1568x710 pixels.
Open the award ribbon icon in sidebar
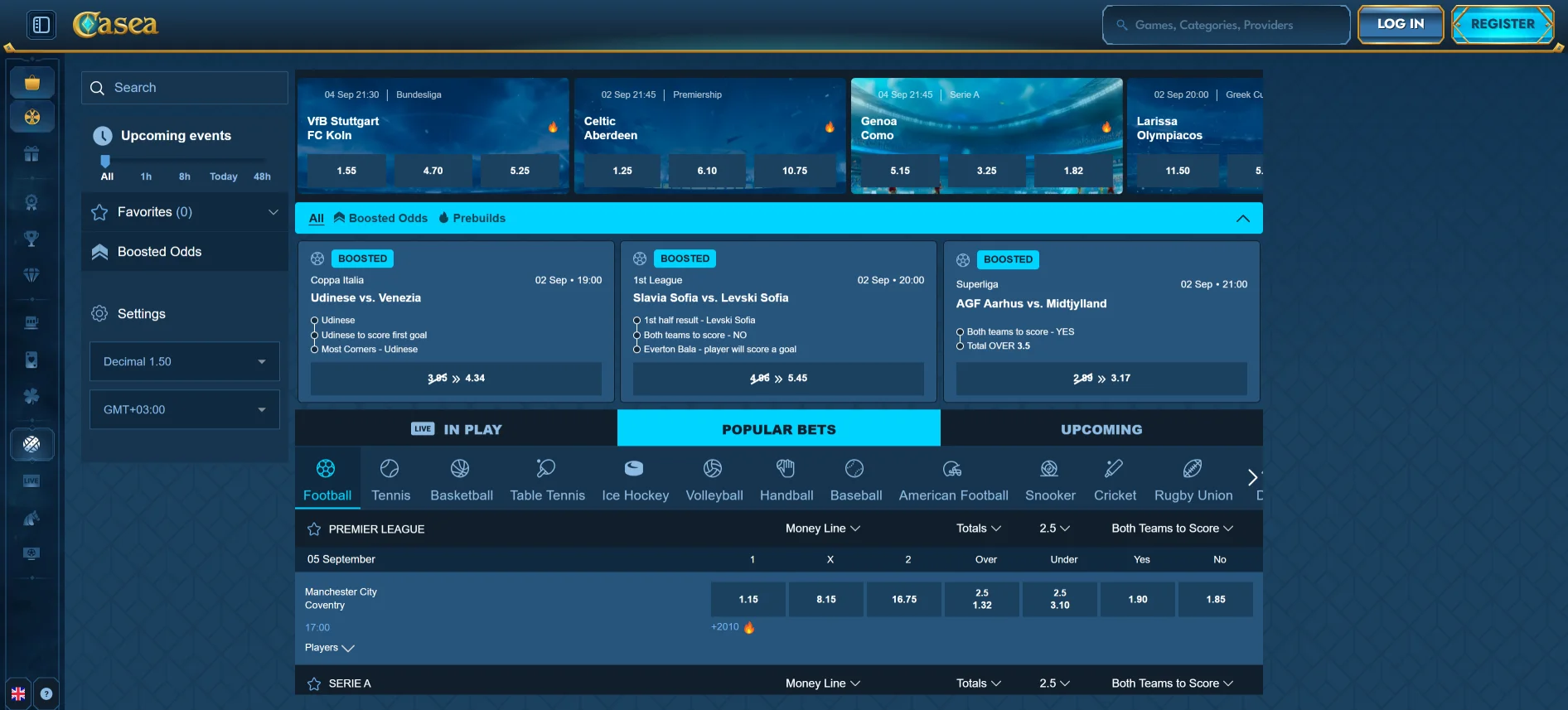(31, 202)
